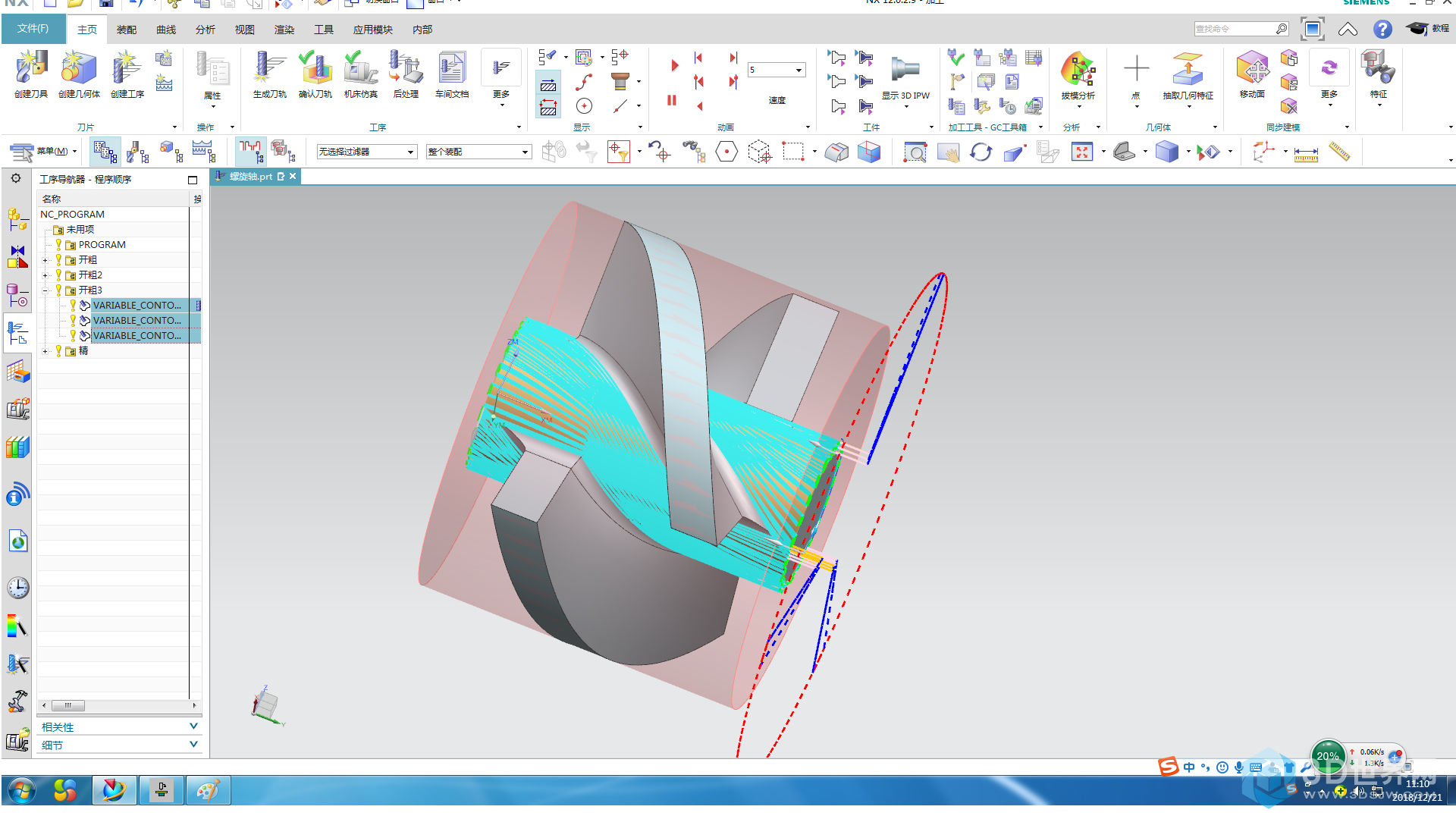Select the PROGRAM tree item

tap(102, 245)
